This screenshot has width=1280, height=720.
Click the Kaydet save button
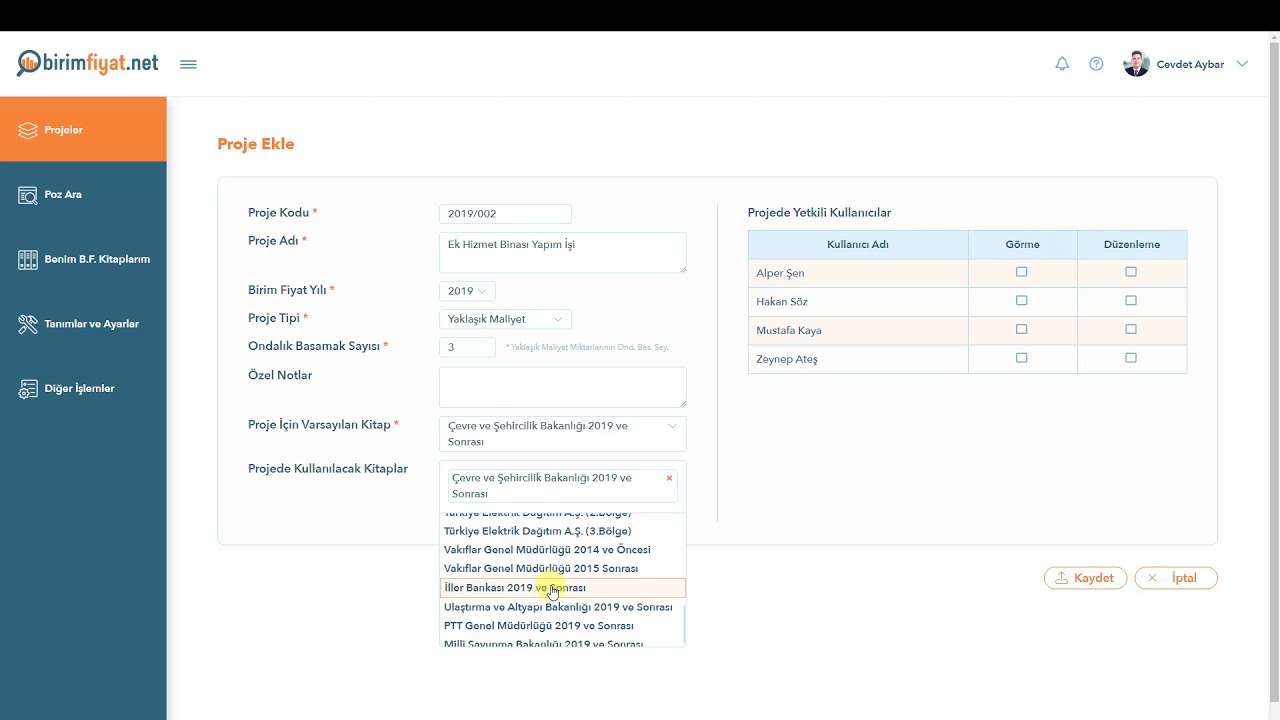point(1085,578)
